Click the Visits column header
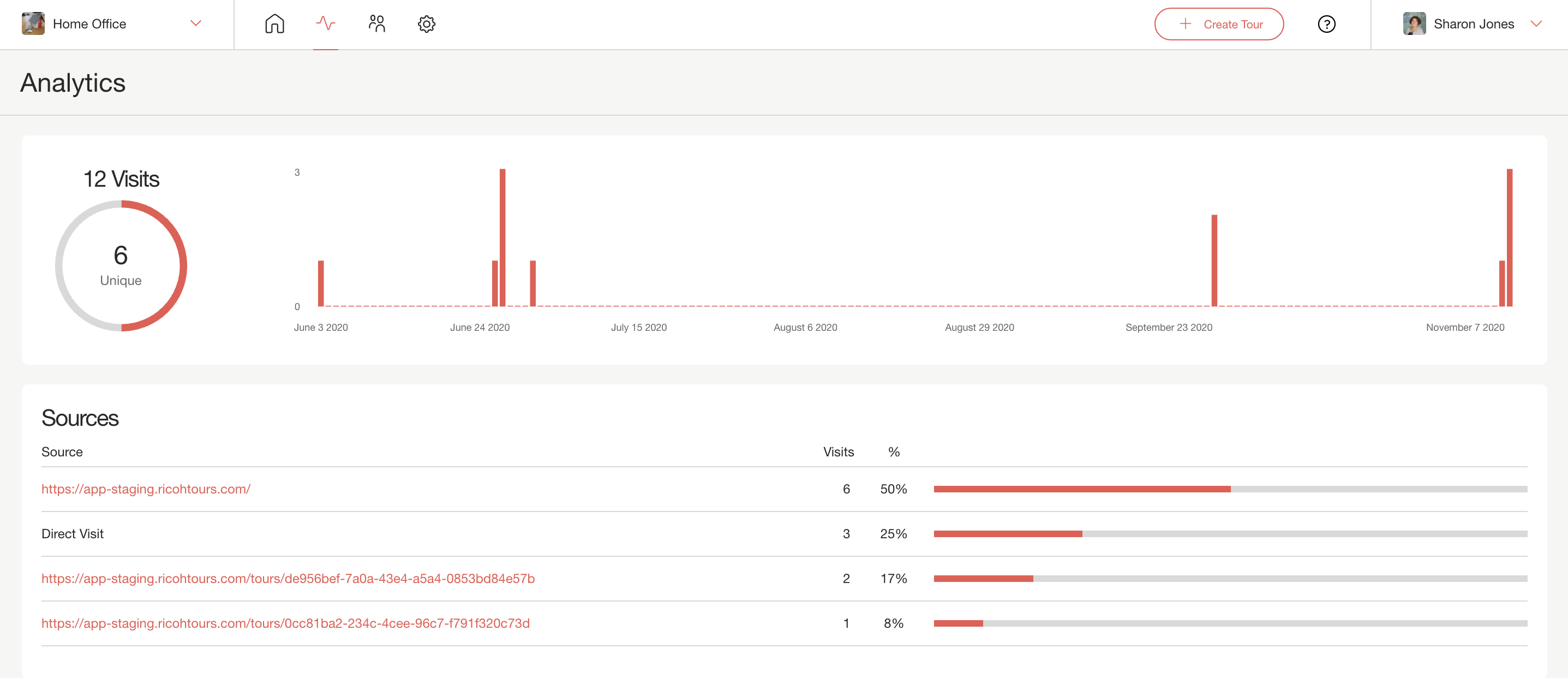The width and height of the screenshot is (1568, 678). (x=838, y=452)
